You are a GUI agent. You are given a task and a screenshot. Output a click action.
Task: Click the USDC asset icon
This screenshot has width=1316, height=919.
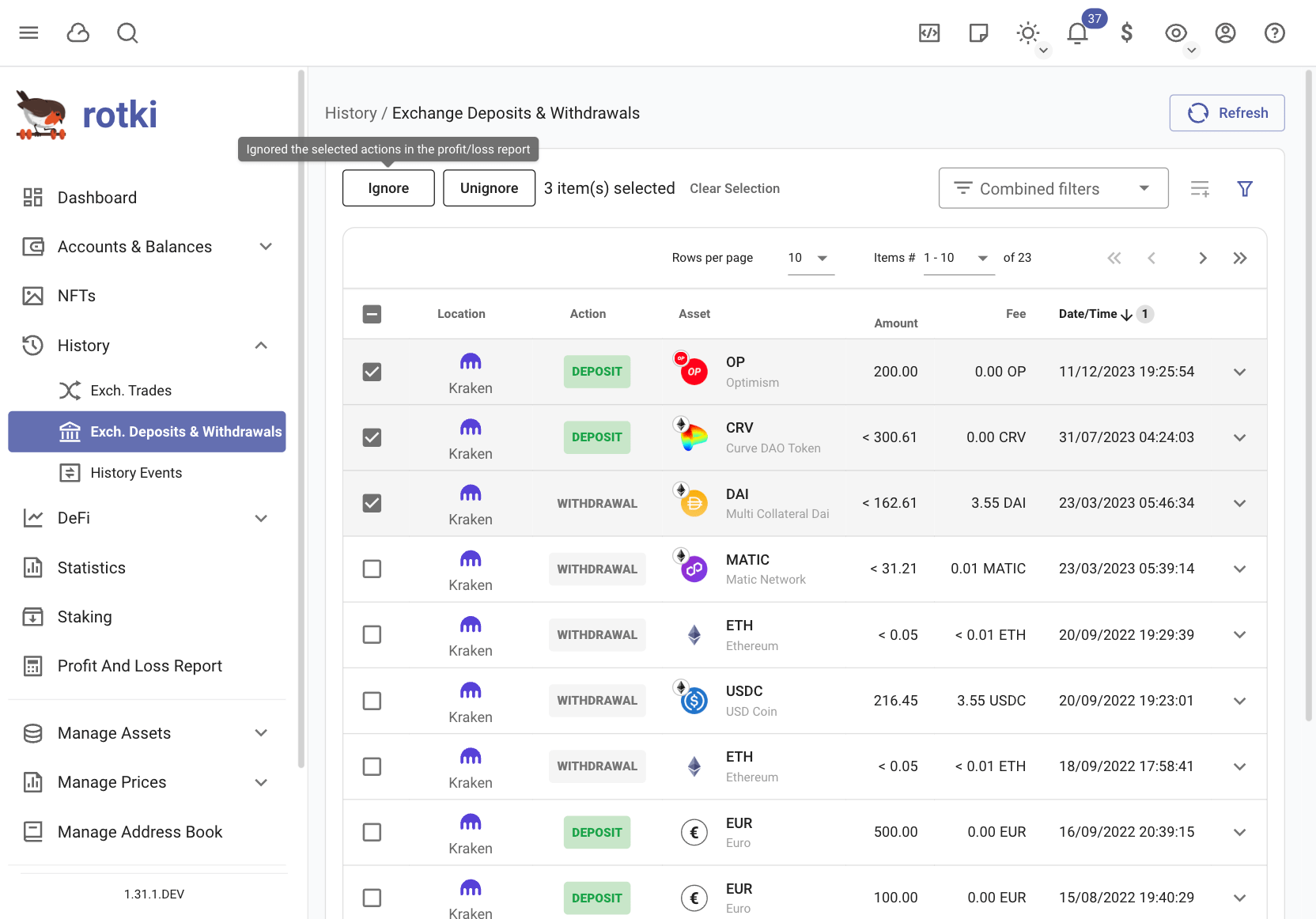(x=693, y=700)
